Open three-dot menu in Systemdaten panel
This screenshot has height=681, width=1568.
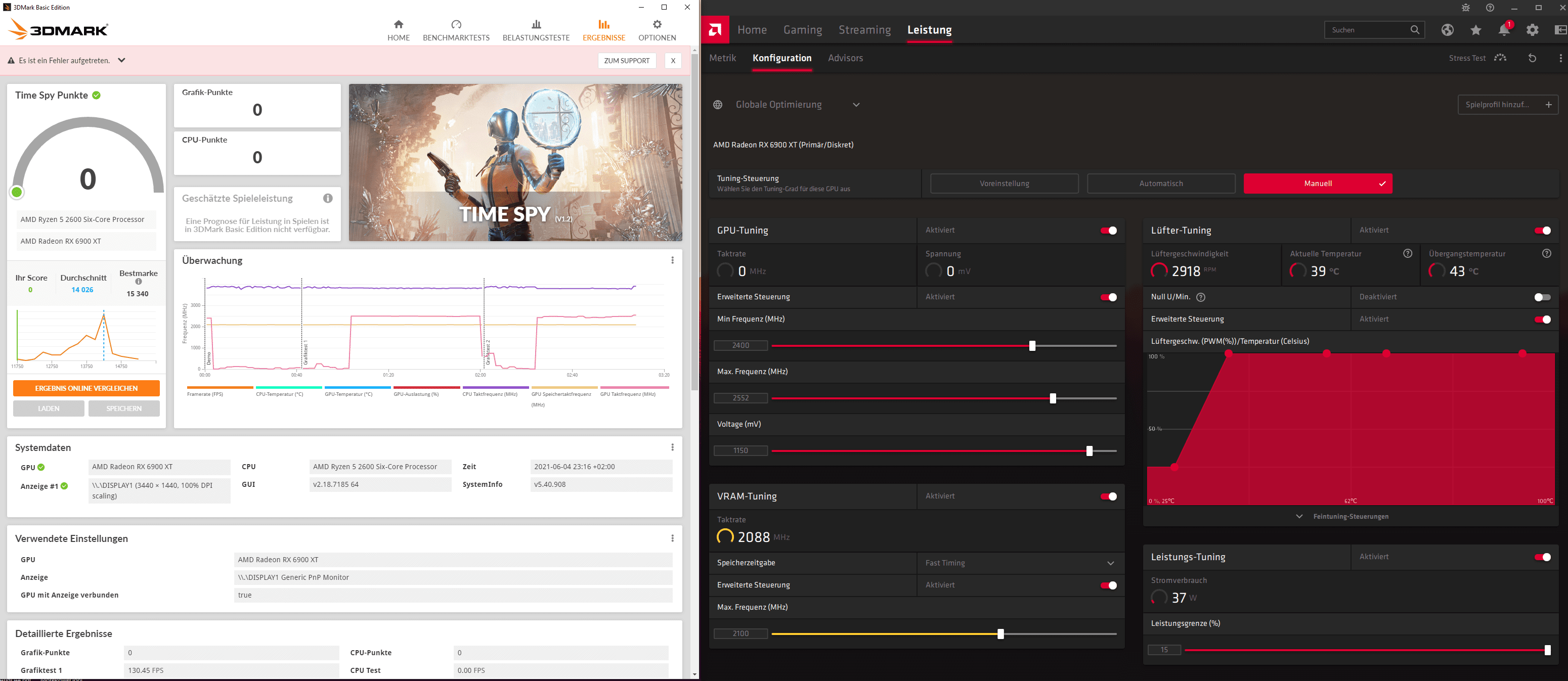point(673,447)
